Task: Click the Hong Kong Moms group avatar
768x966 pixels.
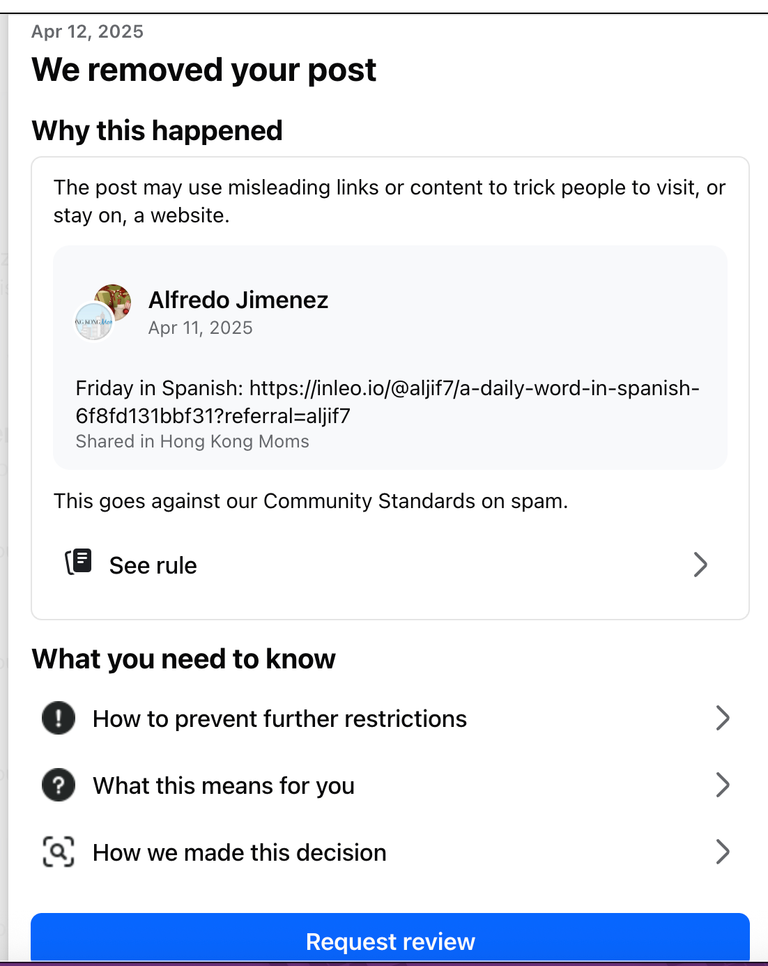Action: (94, 322)
